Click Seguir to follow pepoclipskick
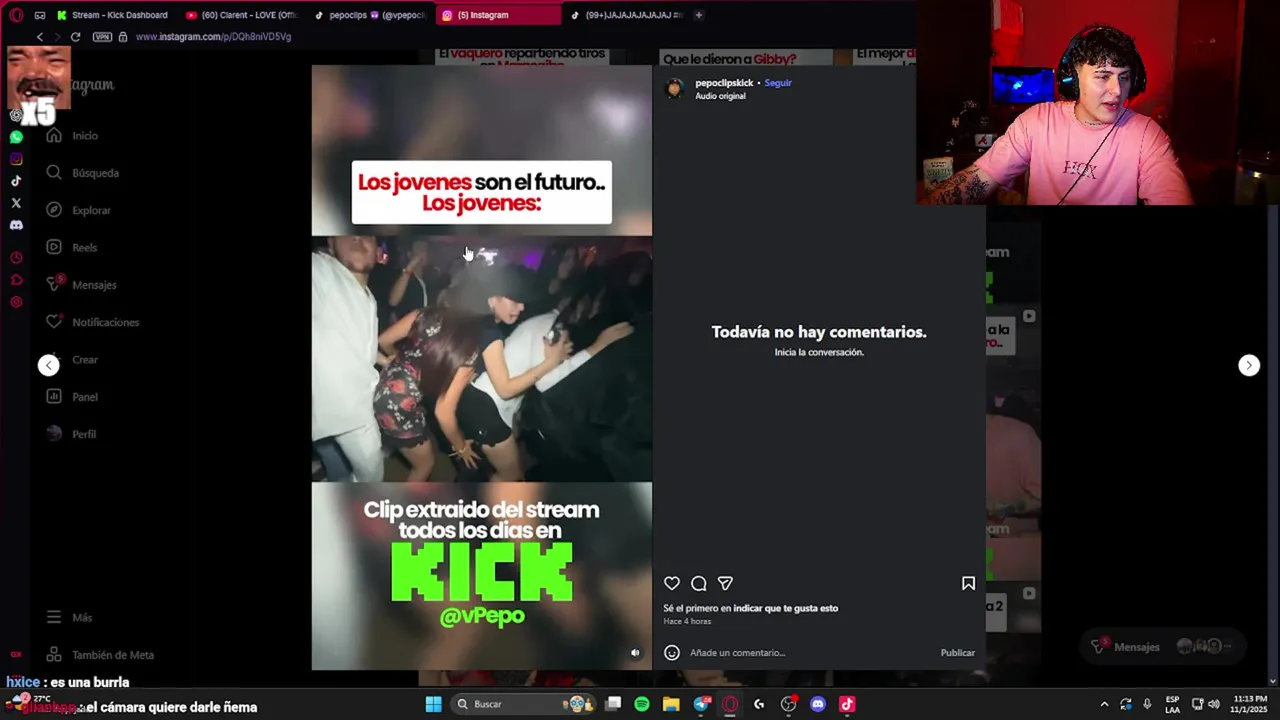 coord(778,83)
